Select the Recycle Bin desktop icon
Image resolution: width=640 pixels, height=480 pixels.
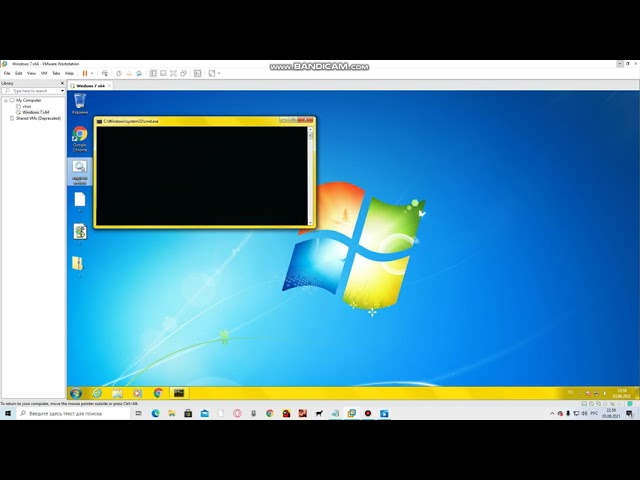pos(80,103)
